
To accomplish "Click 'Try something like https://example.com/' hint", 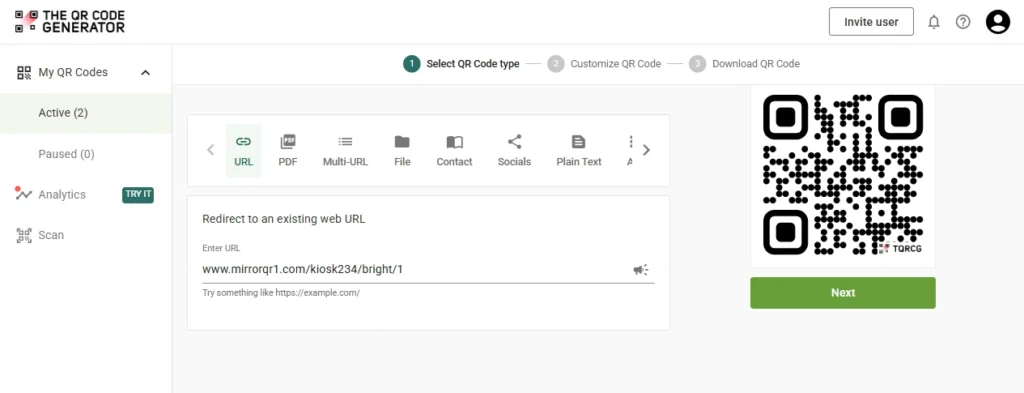I will click(x=281, y=293).
